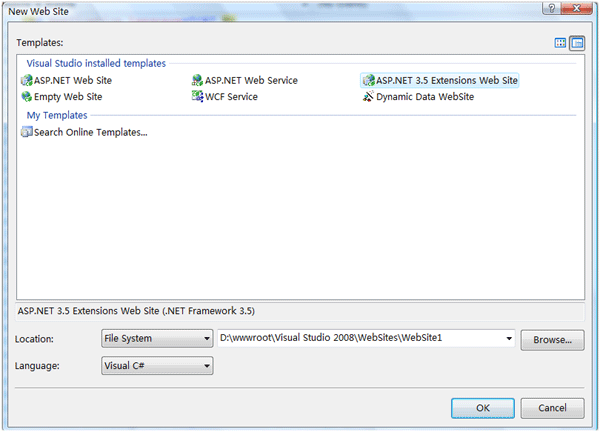The height and width of the screenshot is (432, 600).
Task: Choose the Dynamic Data WebSite template icon
Action: coord(368,96)
